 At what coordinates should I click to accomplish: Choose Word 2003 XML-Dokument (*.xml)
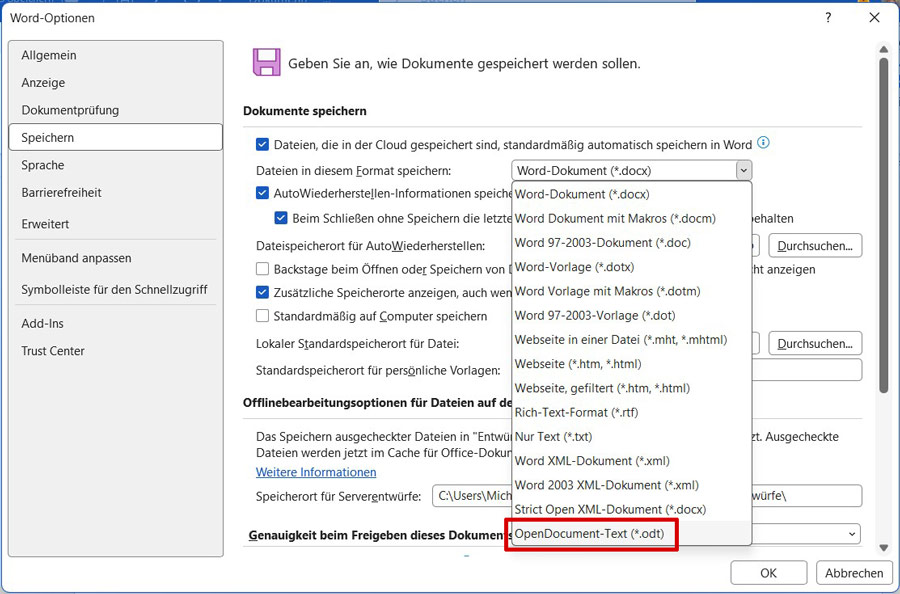pos(631,485)
